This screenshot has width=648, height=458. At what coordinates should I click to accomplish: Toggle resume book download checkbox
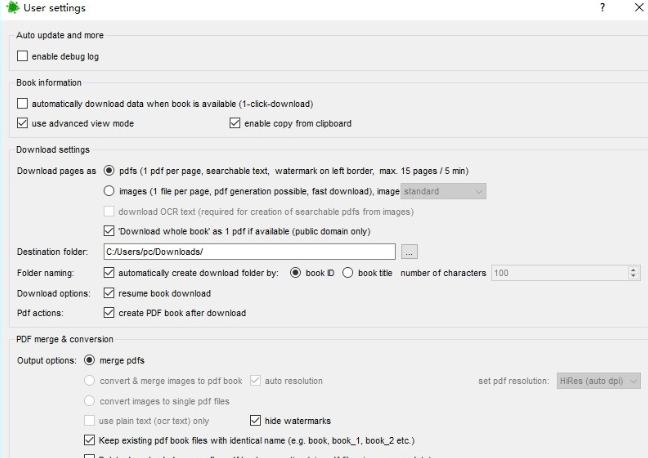click(110, 293)
